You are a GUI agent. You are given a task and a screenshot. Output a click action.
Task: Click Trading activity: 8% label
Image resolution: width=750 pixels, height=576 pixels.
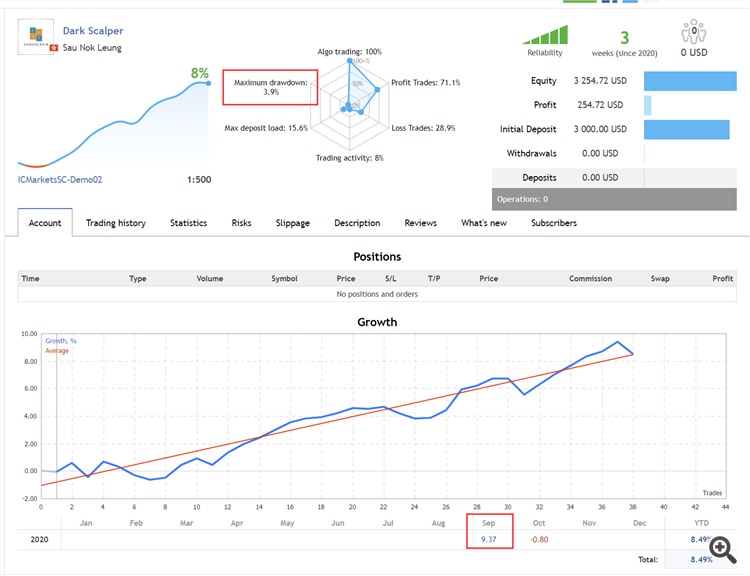pyautogui.click(x=350, y=158)
